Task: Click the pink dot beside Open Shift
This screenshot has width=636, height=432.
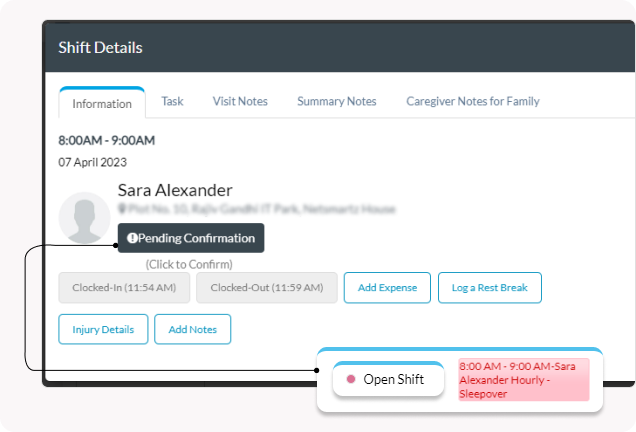Action: [x=351, y=379]
